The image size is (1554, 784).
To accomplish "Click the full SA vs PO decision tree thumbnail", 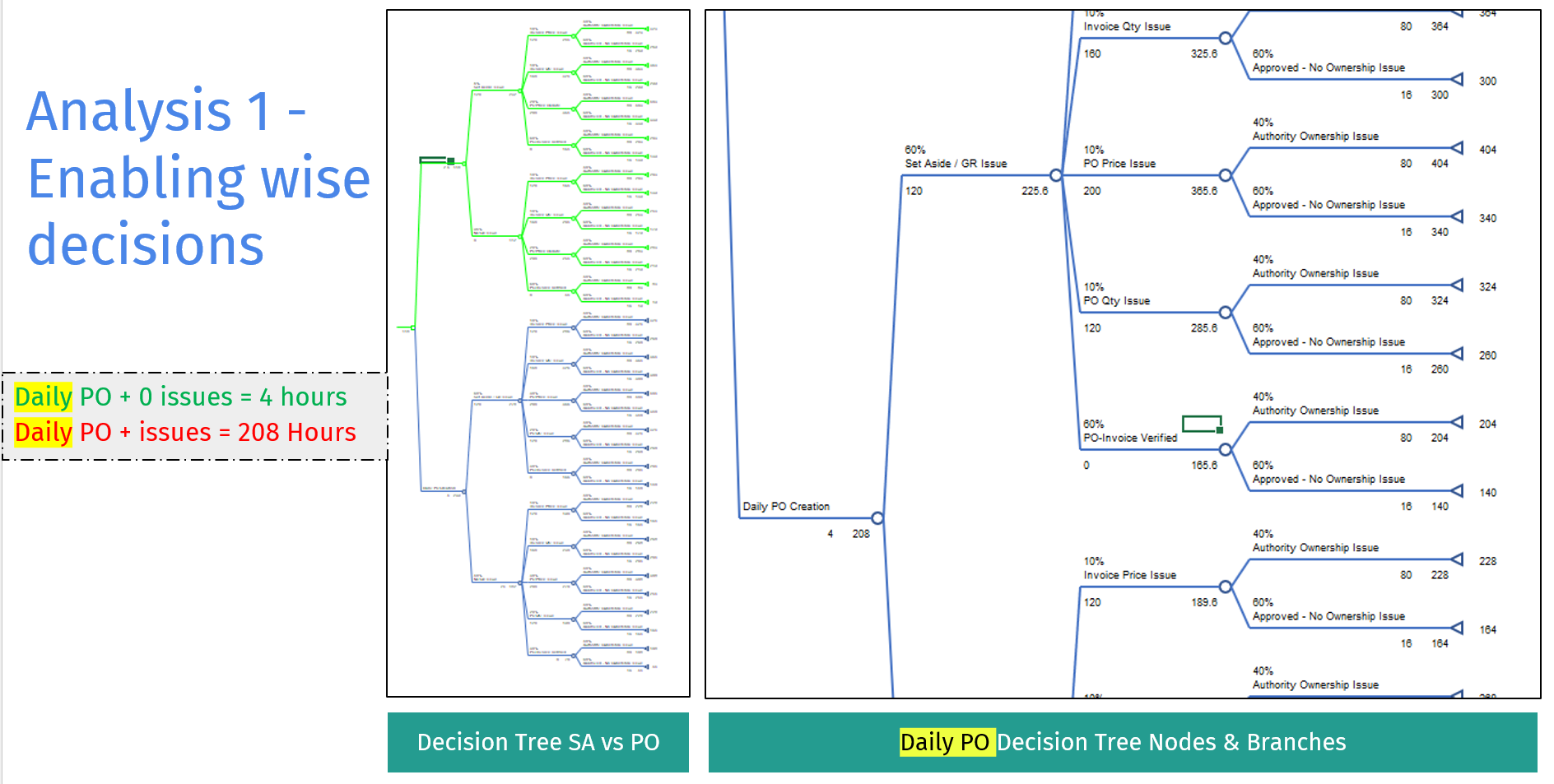I will tap(538, 354).
